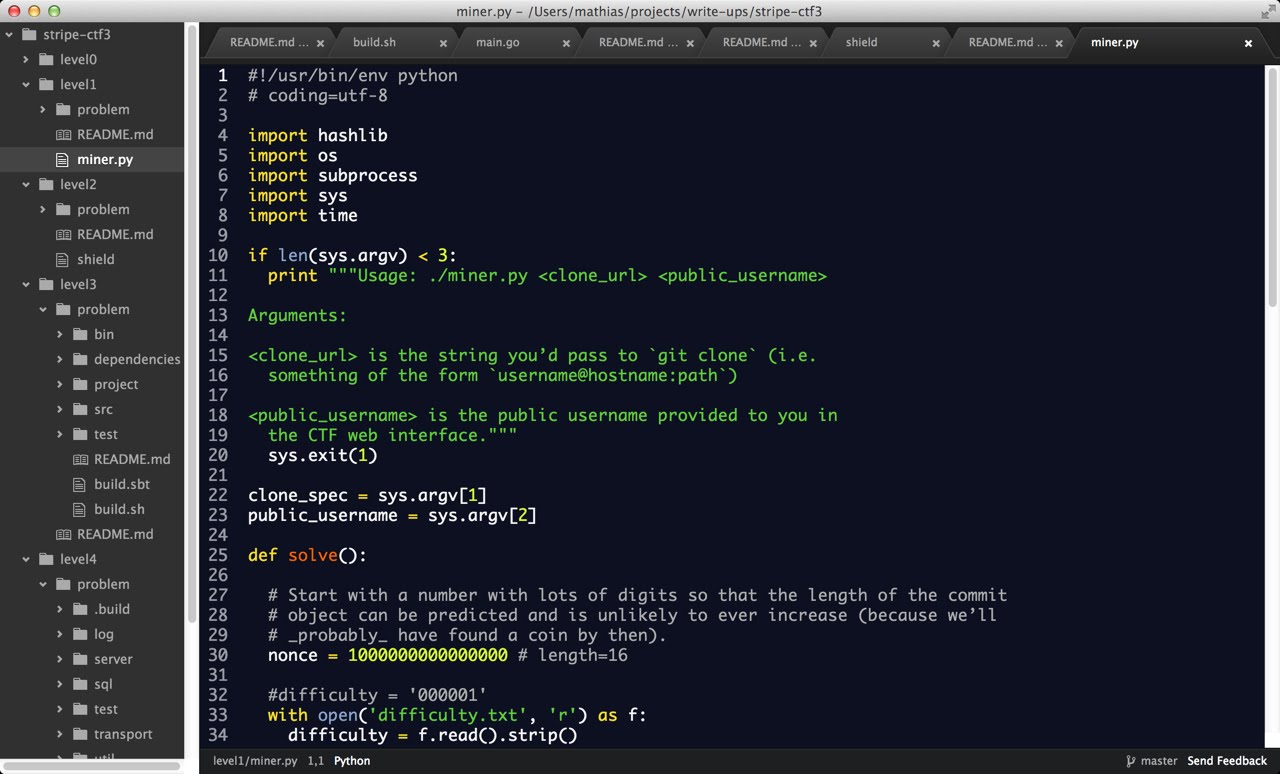1280x774 pixels.
Task: Close the miner.py tab
Action: tap(1248, 43)
